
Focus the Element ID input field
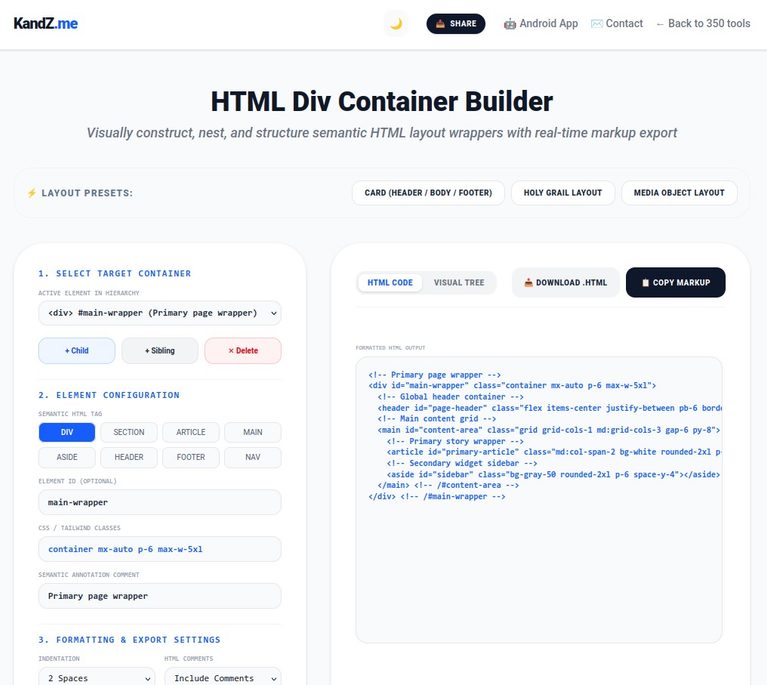click(159, 502)
